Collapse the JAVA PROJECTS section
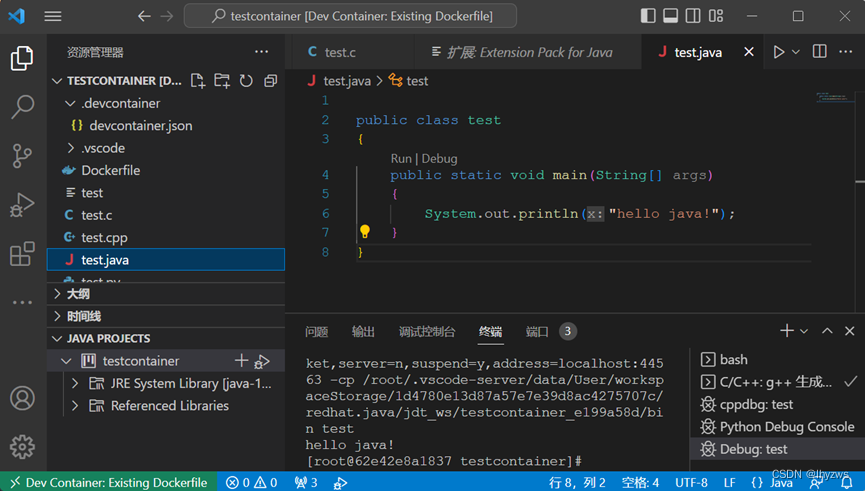The height and width of the screenshot is (491, 865). click(56, 338)
